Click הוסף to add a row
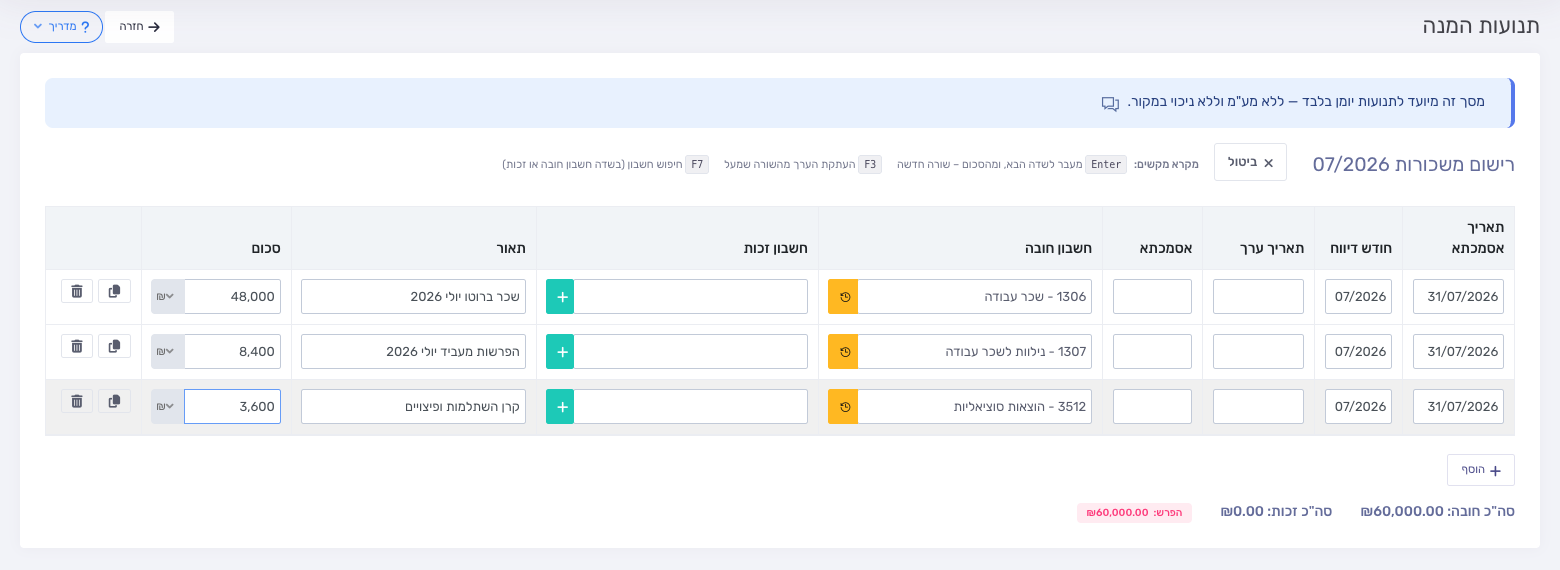This screenshot has width=1560, height=570. 1480,470
